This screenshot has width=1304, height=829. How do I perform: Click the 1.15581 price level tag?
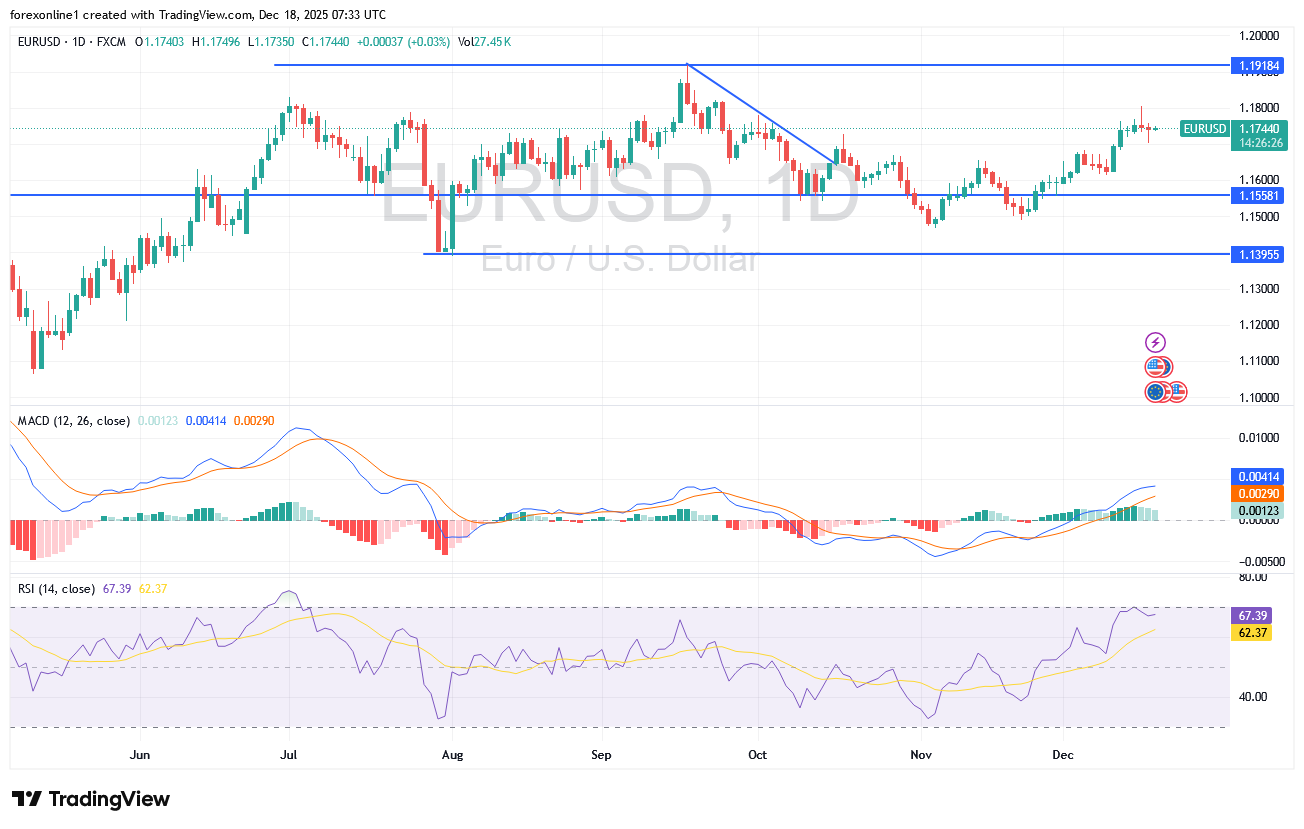tap(1258, 195)
